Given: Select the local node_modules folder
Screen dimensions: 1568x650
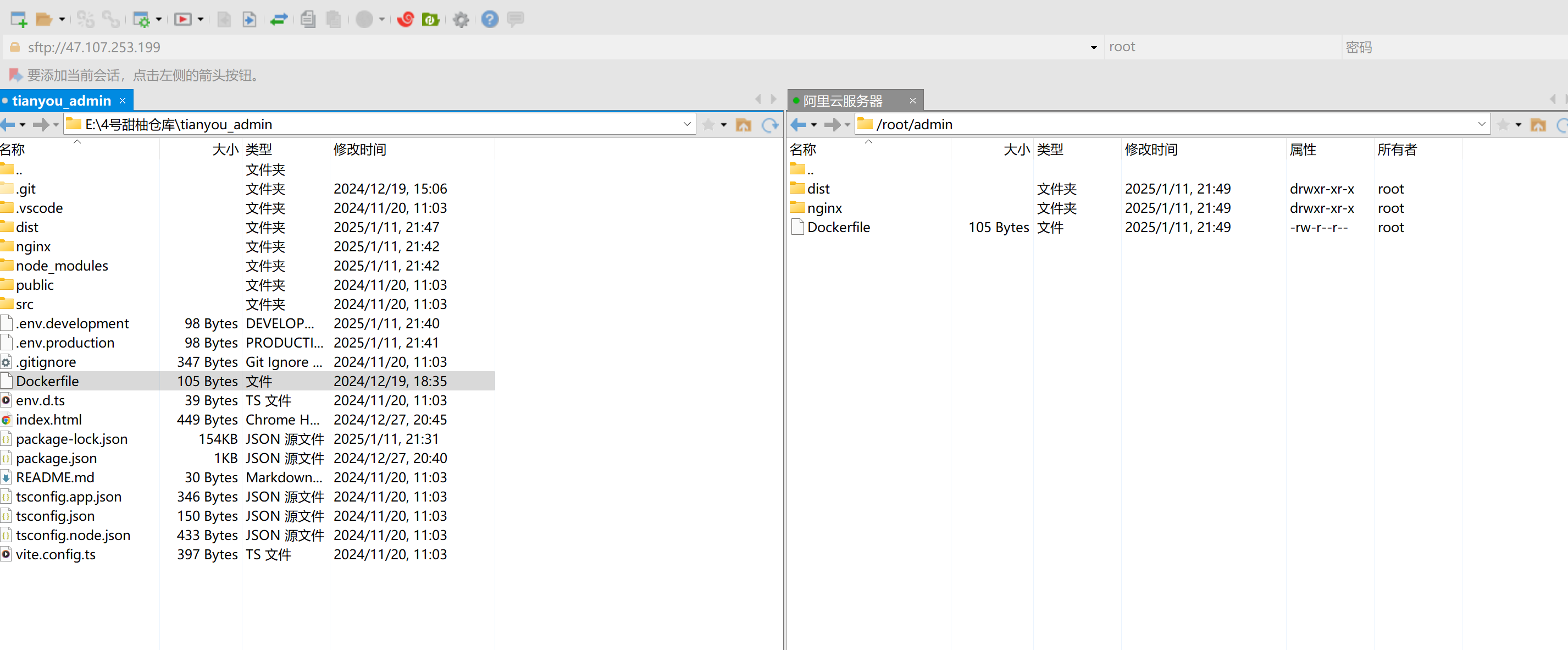Looking at the screenshot, I should (x=62, y=266).
